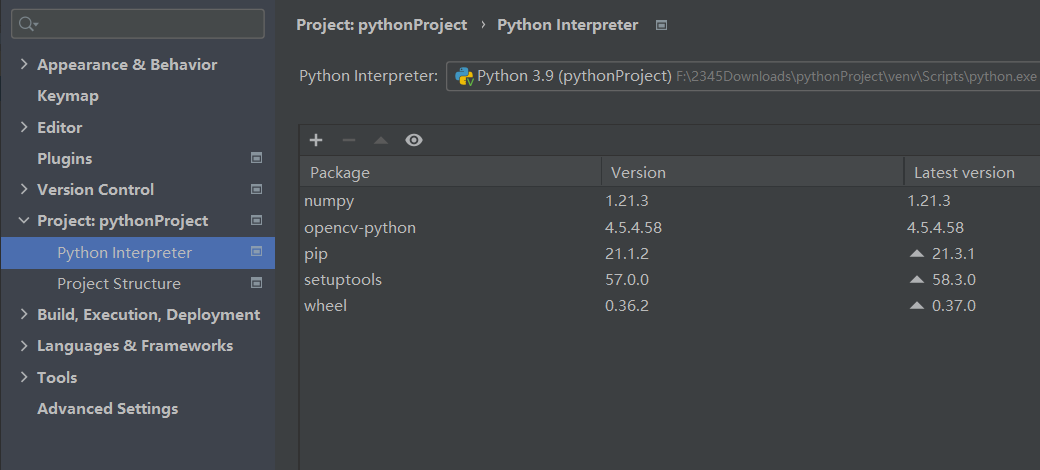1040x470 pixels.
Task: Click in the settings search field
Action: click(138, 25)
